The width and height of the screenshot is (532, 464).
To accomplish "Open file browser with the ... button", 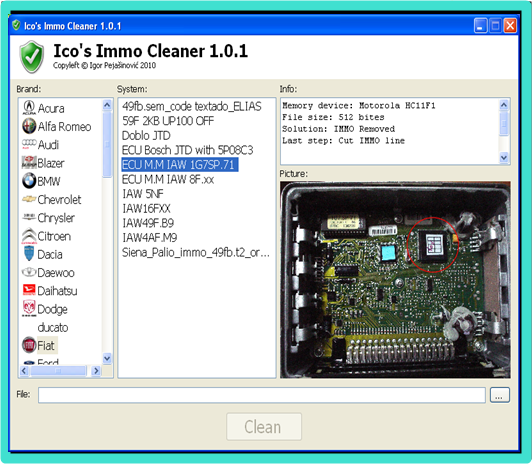I will tap(500, 395).
